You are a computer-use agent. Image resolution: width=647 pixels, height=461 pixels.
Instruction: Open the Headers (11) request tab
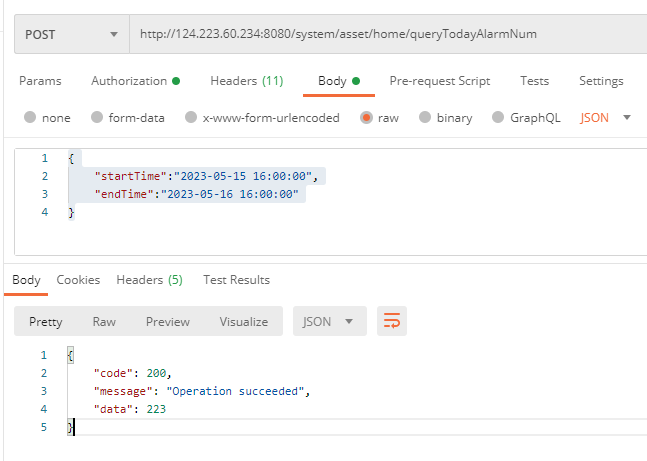pyautogui.click(x=246, y=81)
